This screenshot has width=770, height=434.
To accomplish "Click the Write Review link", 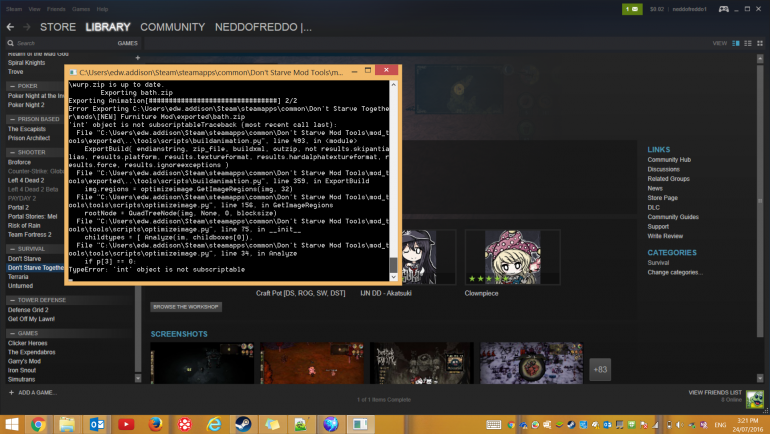I will [665, 236].
